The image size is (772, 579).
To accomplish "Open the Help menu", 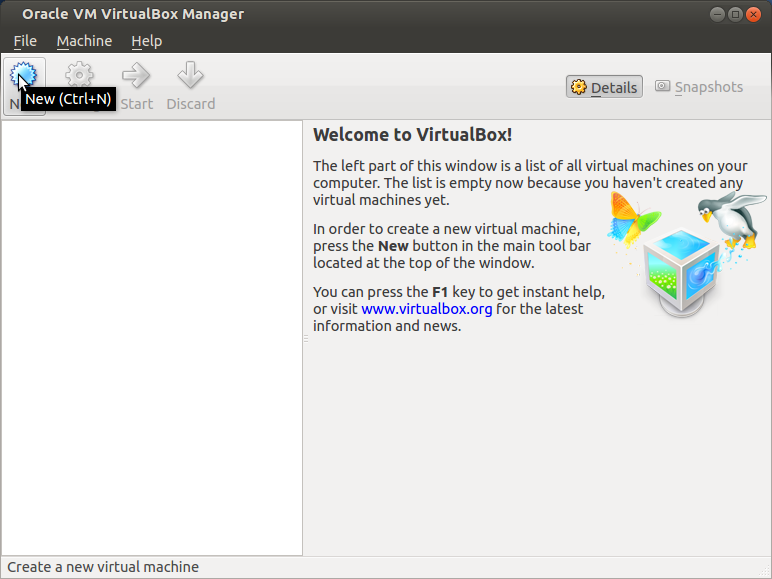I will [146, 41].
